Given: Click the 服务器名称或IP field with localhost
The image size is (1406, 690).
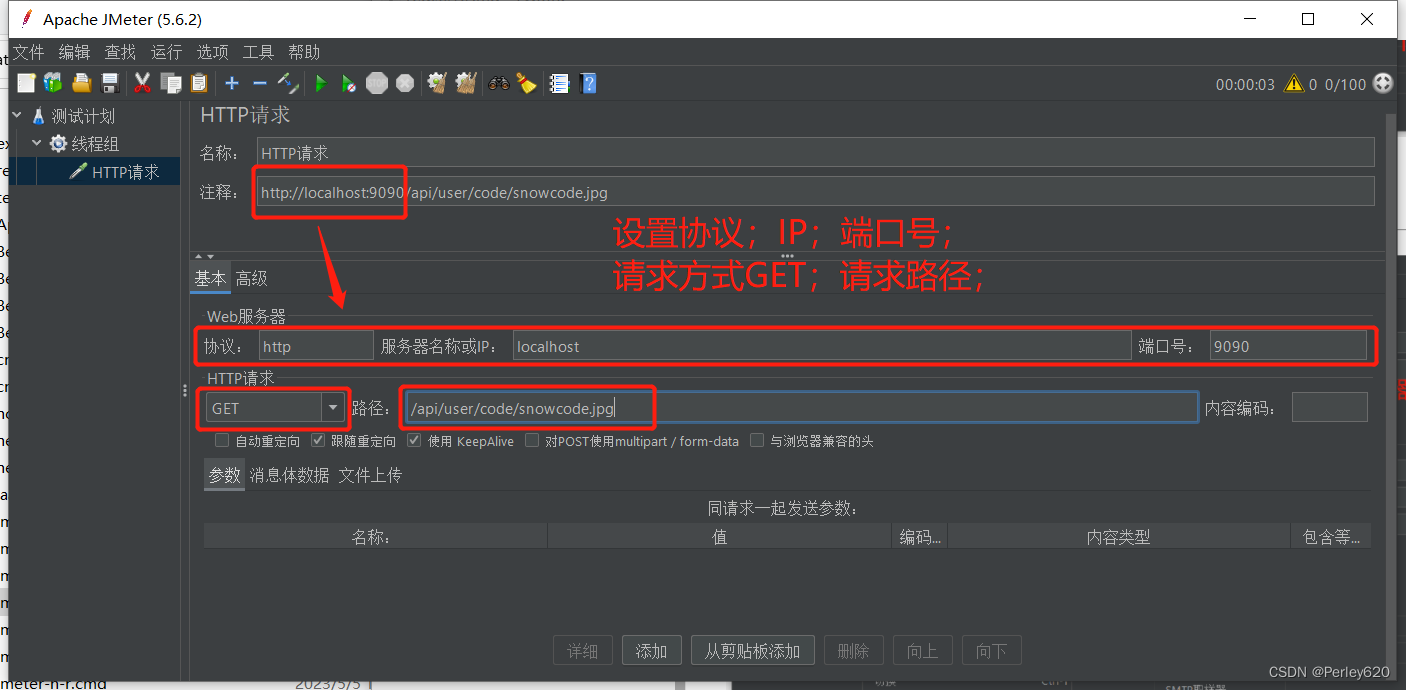Looking at the screenshot, I should coord(822,346).
